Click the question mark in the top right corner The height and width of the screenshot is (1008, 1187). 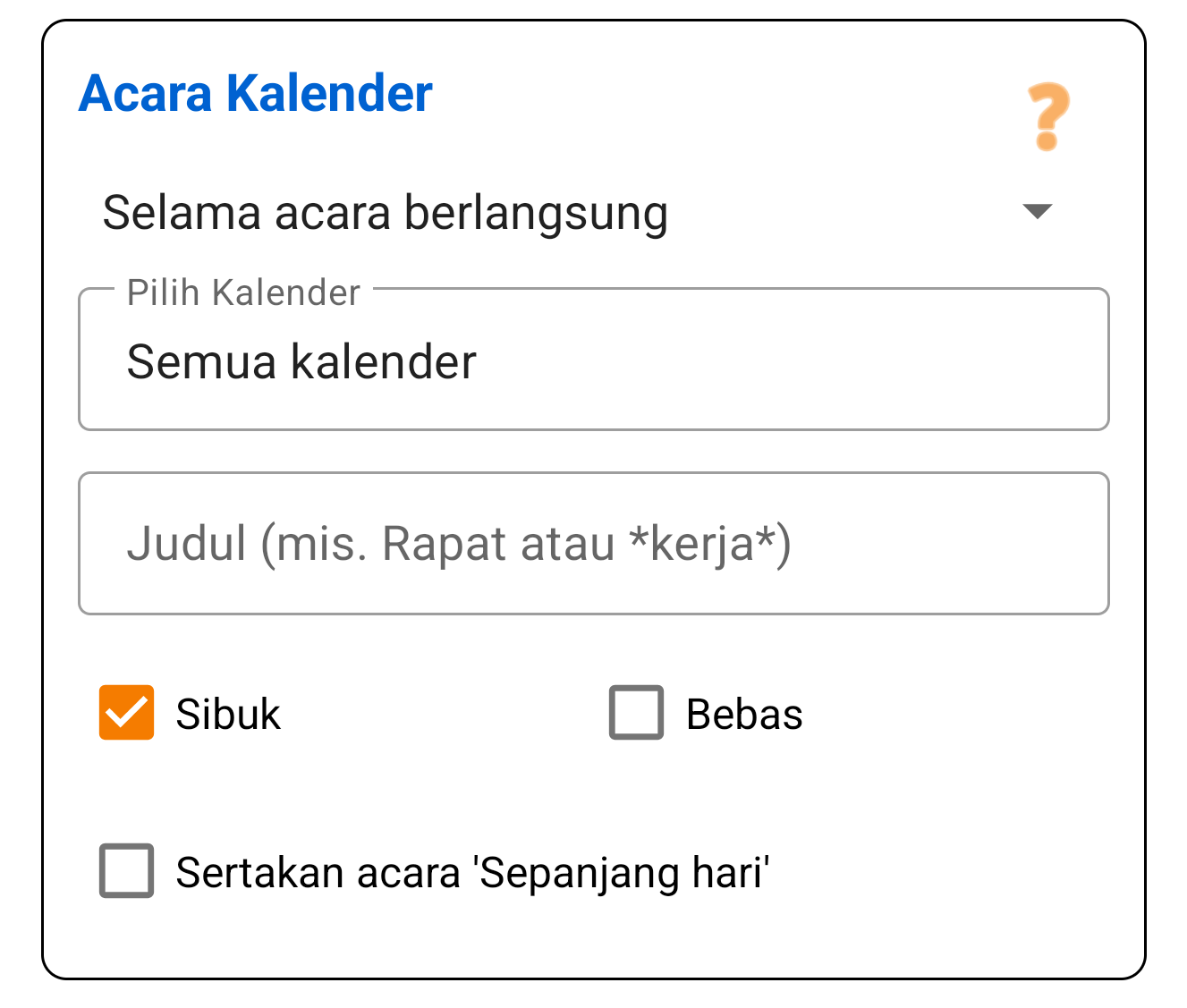1047,116
